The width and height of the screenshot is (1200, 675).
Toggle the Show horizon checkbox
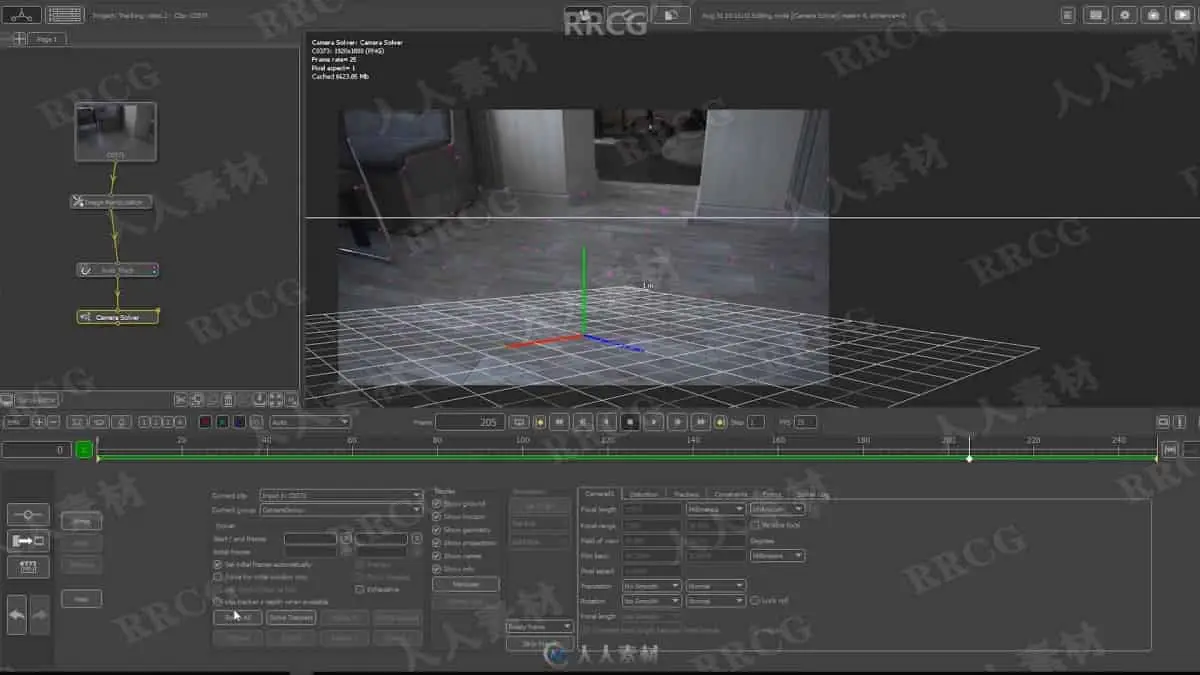437,517
